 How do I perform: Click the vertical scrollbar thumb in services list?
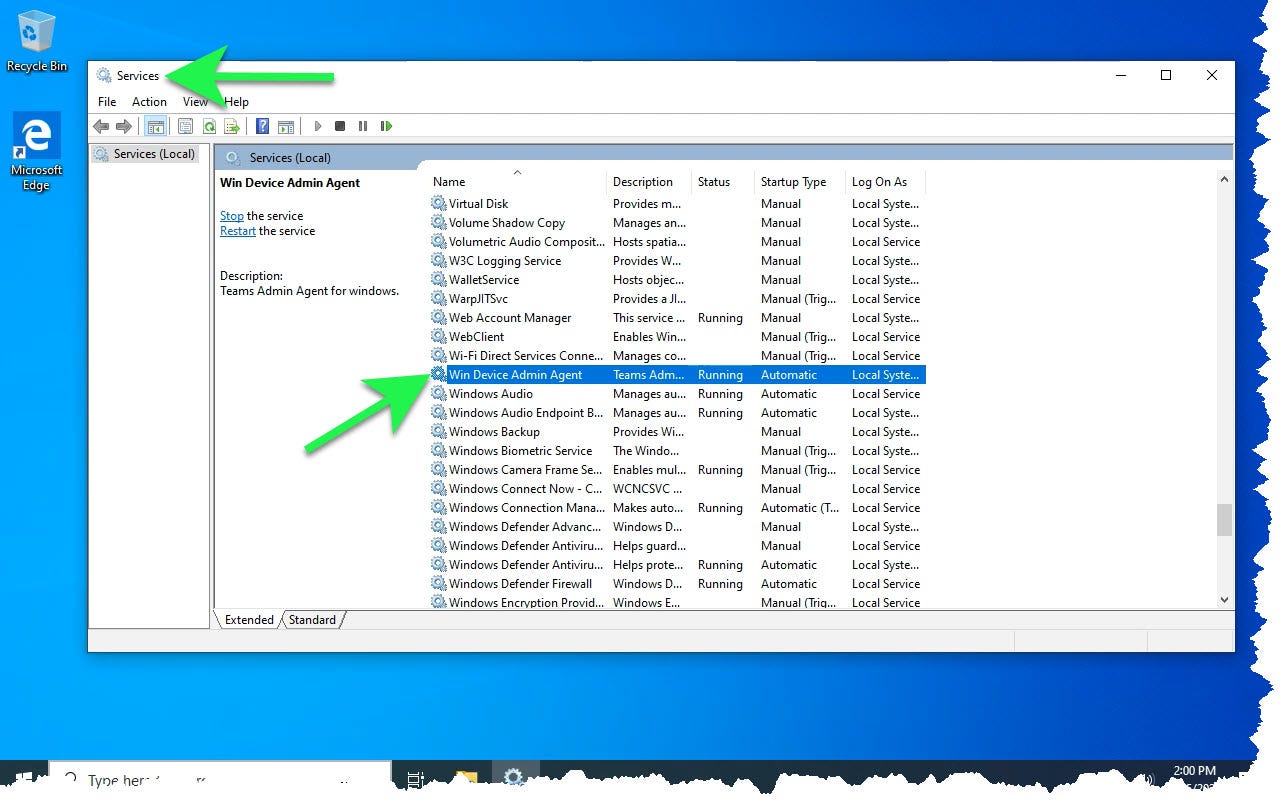click(x=1224, y=520)
